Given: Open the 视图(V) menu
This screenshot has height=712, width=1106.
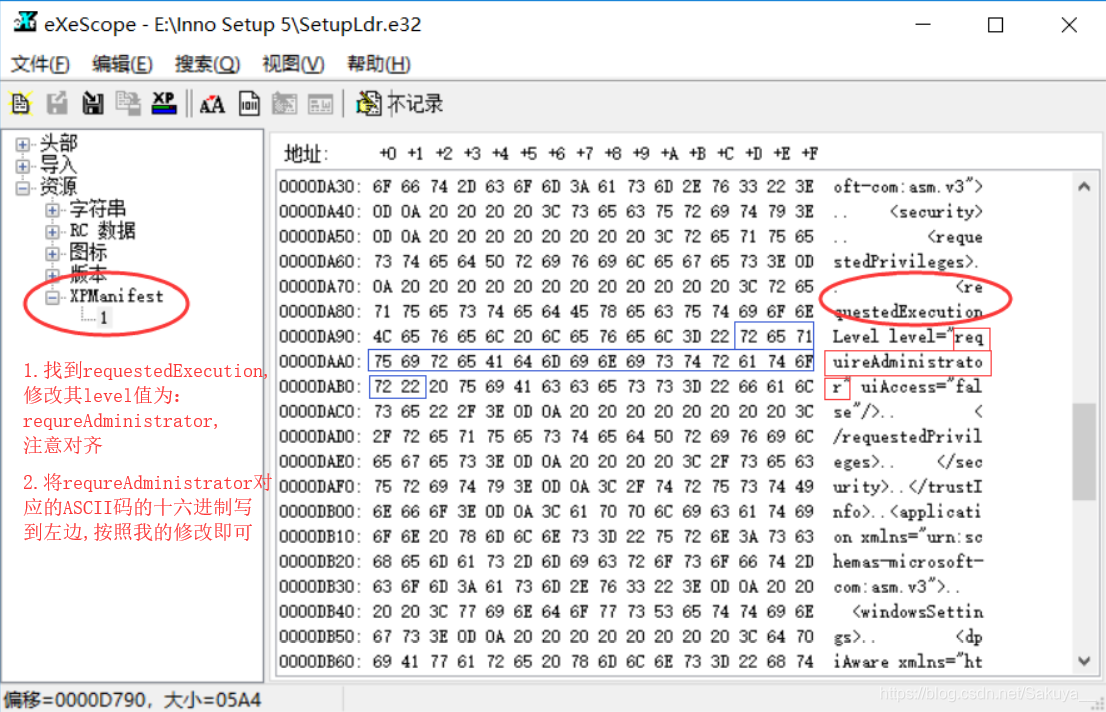Looking at the screenshot, I should pos(293,64).
